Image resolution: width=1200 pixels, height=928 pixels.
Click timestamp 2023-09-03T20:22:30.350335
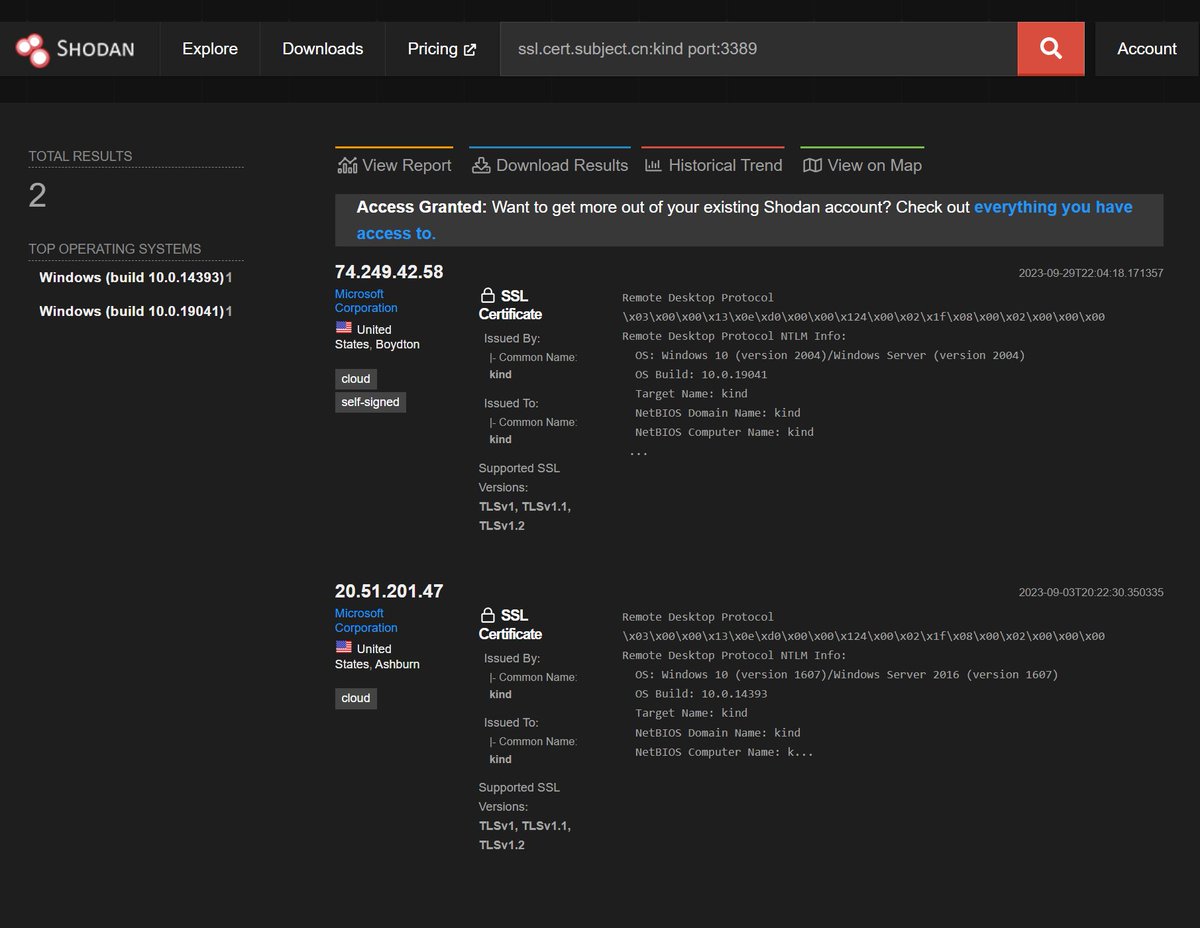(x=1091, y=592)
